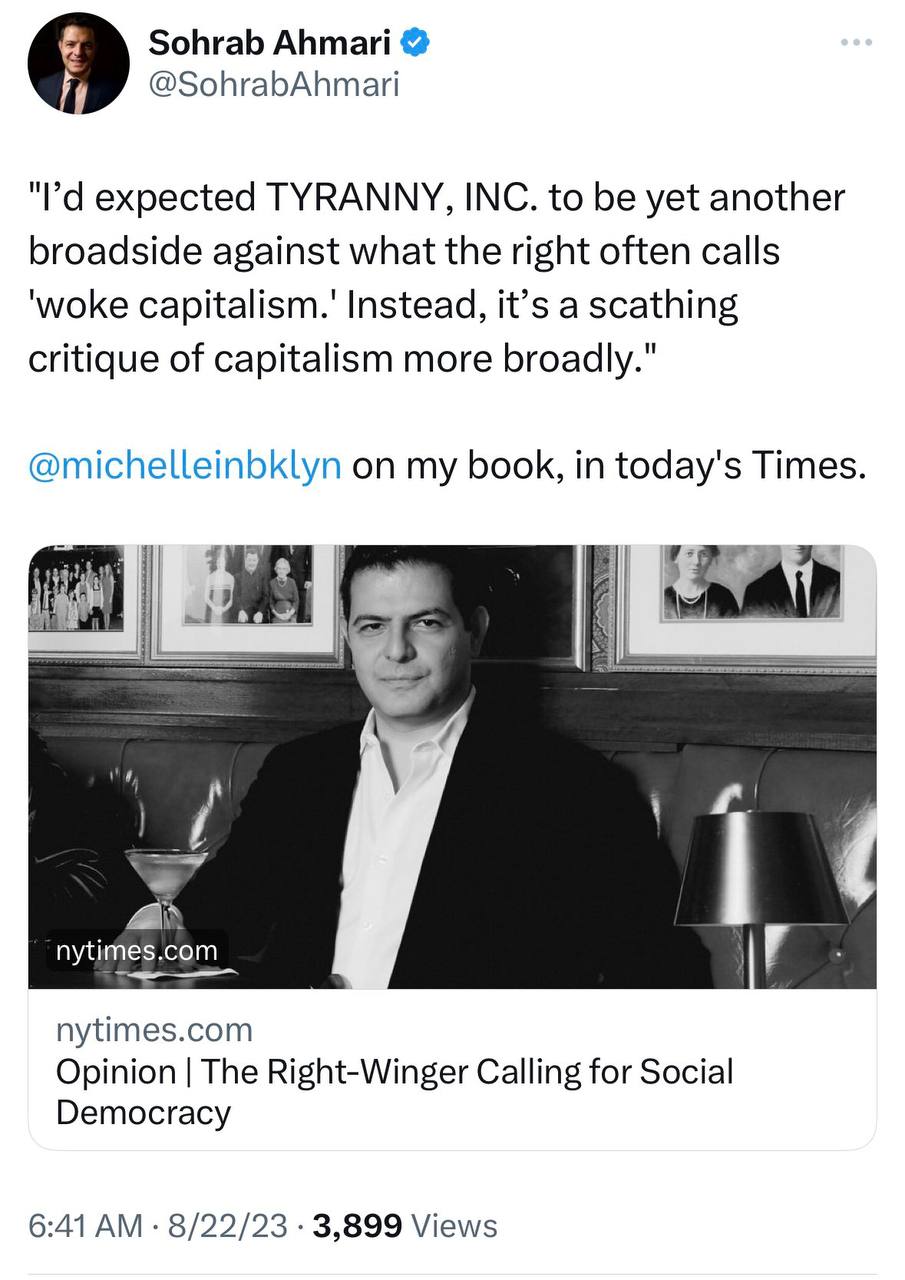Open the @SohrabAhmari handle link
The image size is (905, 1280).
click(x=273, y=85)
